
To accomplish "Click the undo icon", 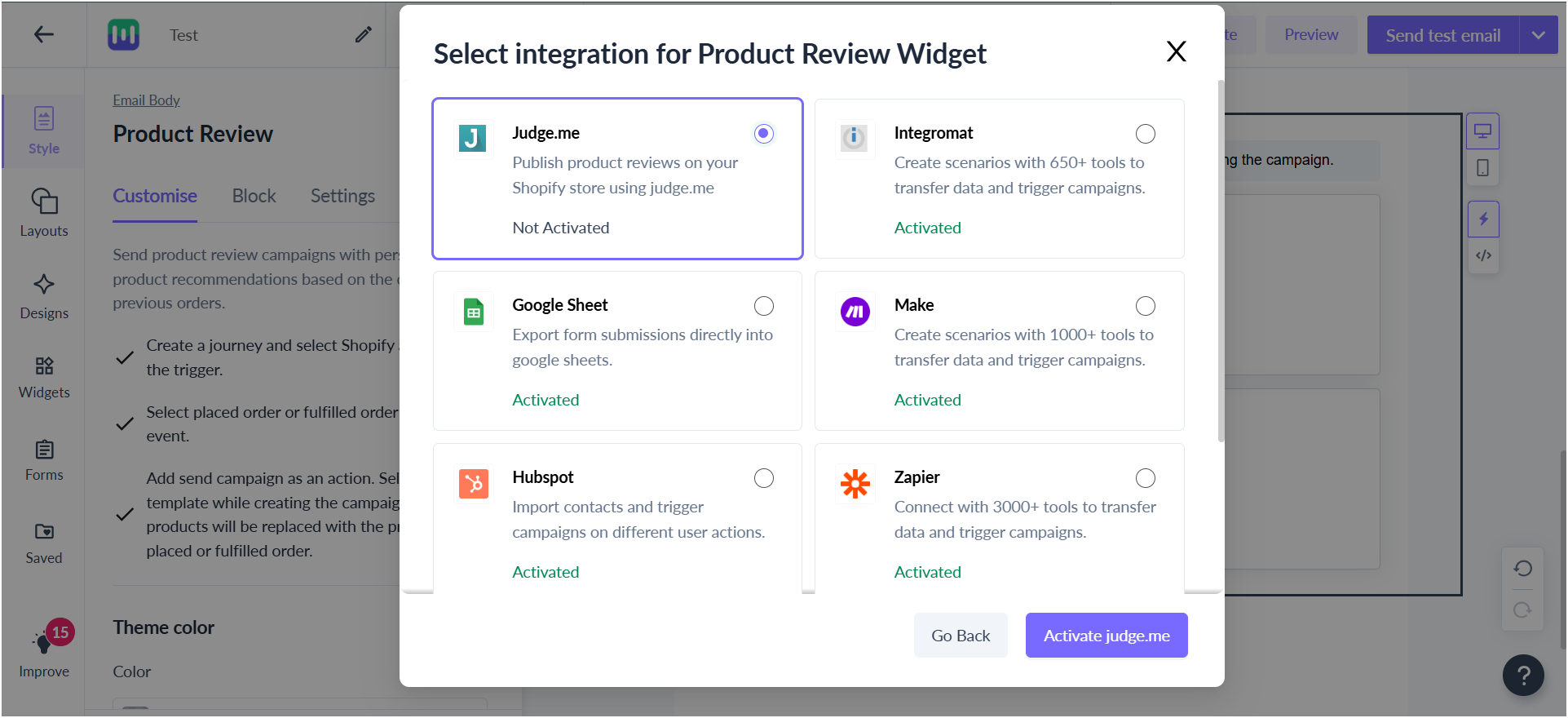I will point(1522,568).
